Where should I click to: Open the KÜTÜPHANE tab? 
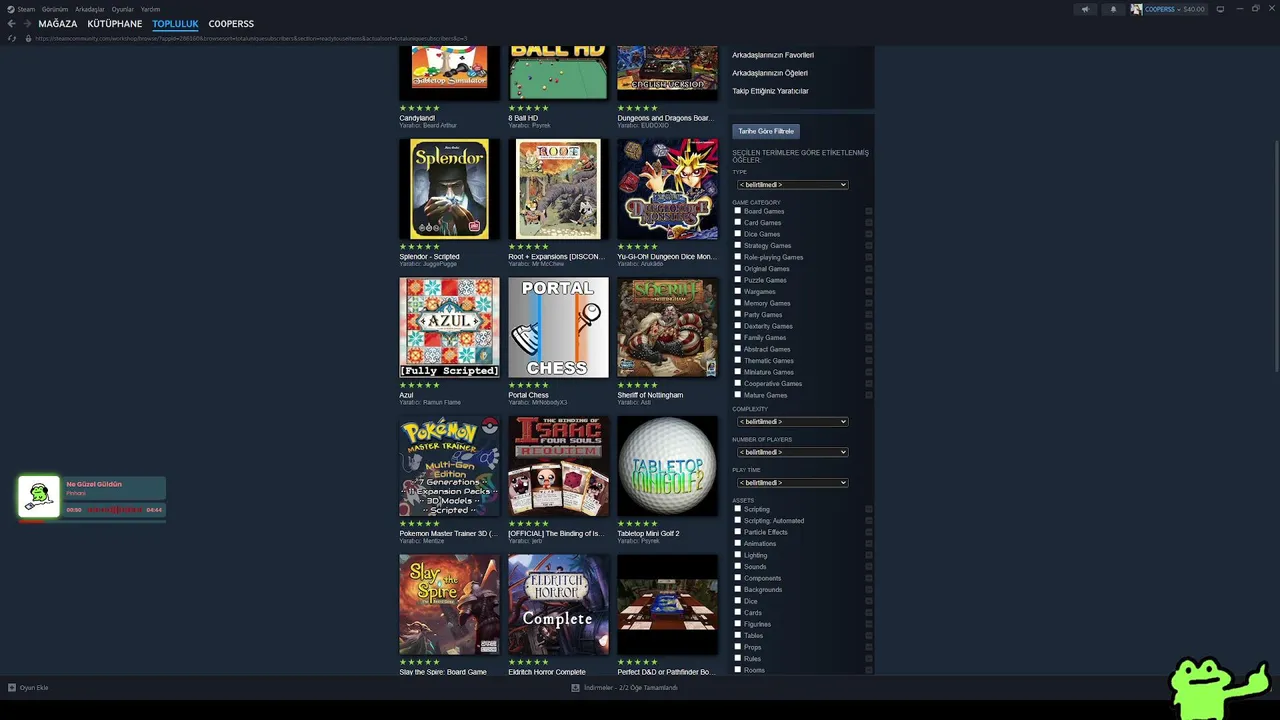pyautogui.click(x=115, y=23)
